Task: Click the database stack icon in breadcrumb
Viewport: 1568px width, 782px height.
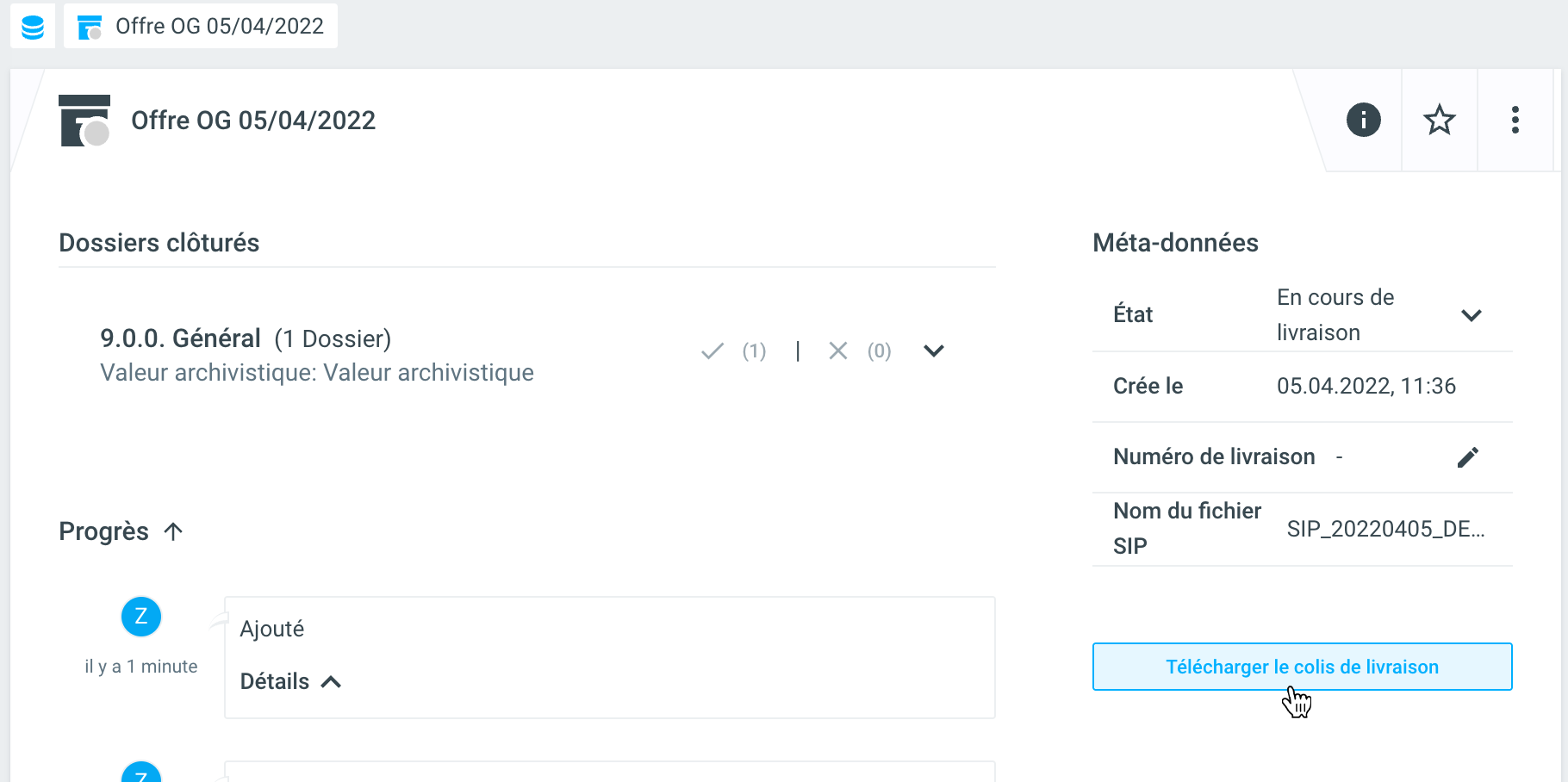Action: coord(33,27)
